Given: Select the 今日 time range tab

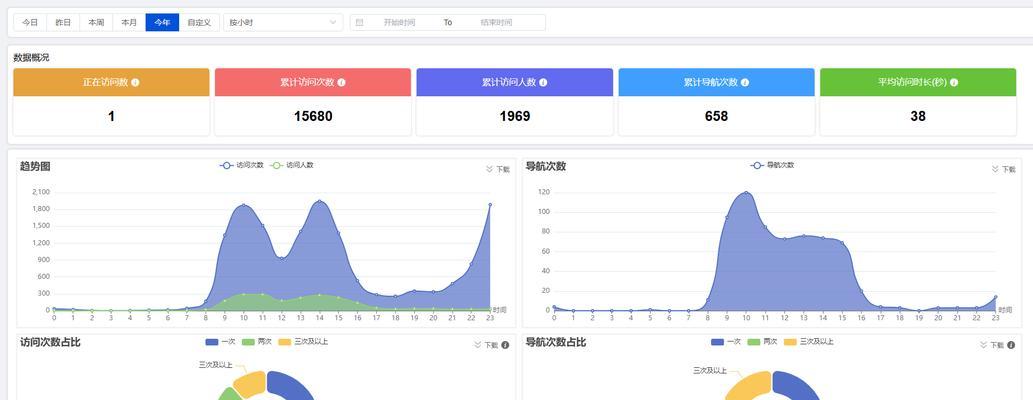Looking at the screenshot, I should click(x=30, y=22).
